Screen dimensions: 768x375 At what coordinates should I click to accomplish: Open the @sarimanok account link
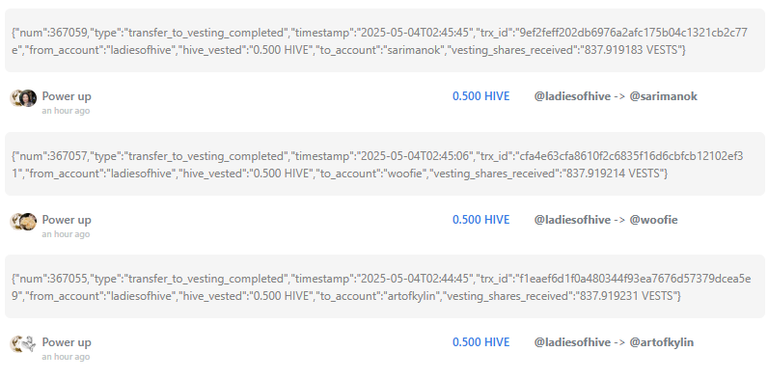pyautogui.click(x=663, y=96)
